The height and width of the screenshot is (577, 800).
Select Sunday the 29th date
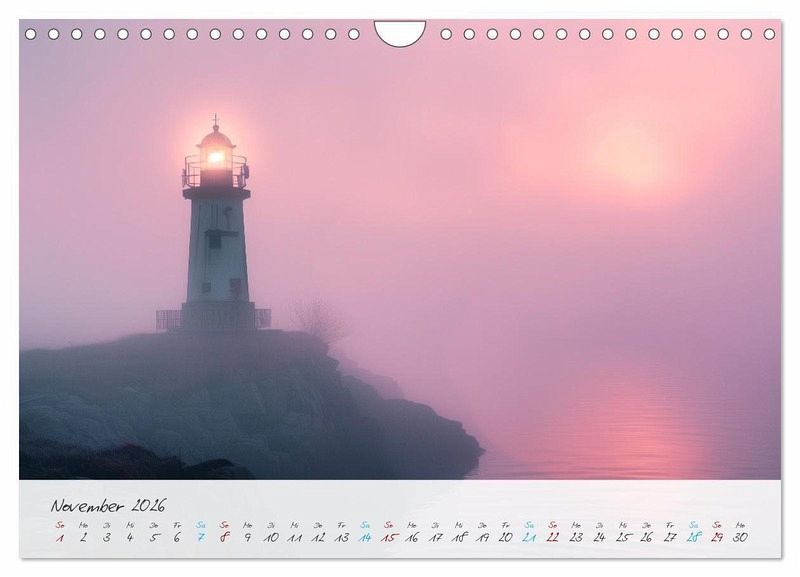(717, 537)
